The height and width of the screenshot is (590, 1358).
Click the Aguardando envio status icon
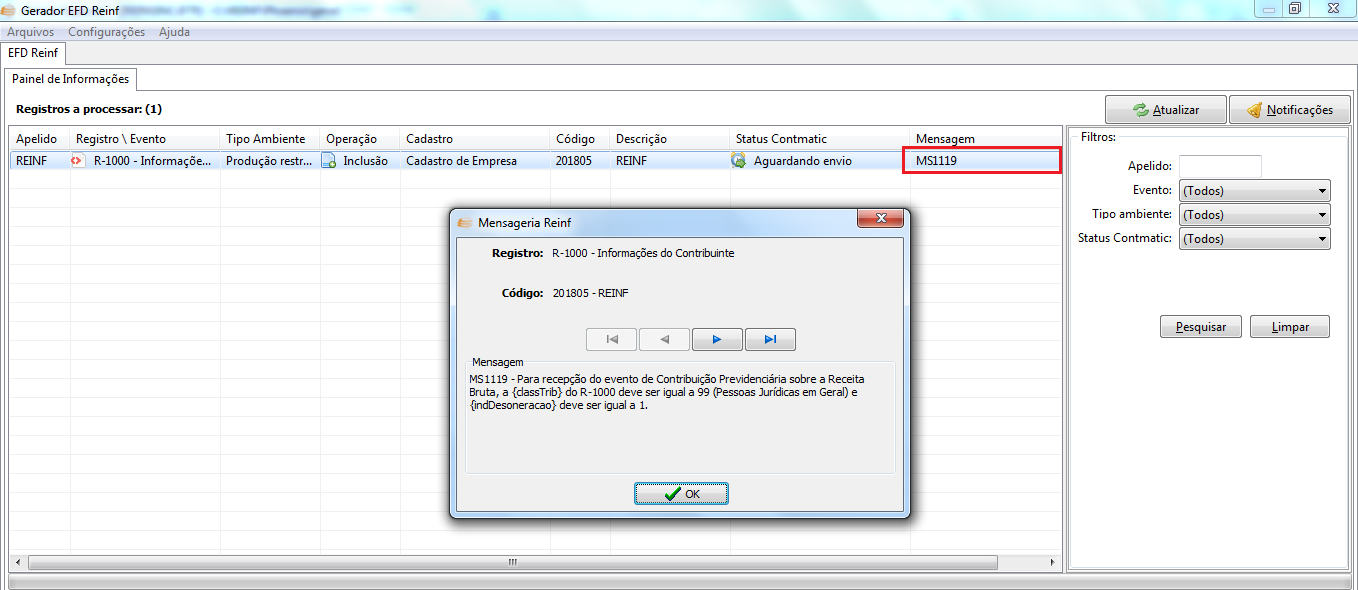click(739, 160)
